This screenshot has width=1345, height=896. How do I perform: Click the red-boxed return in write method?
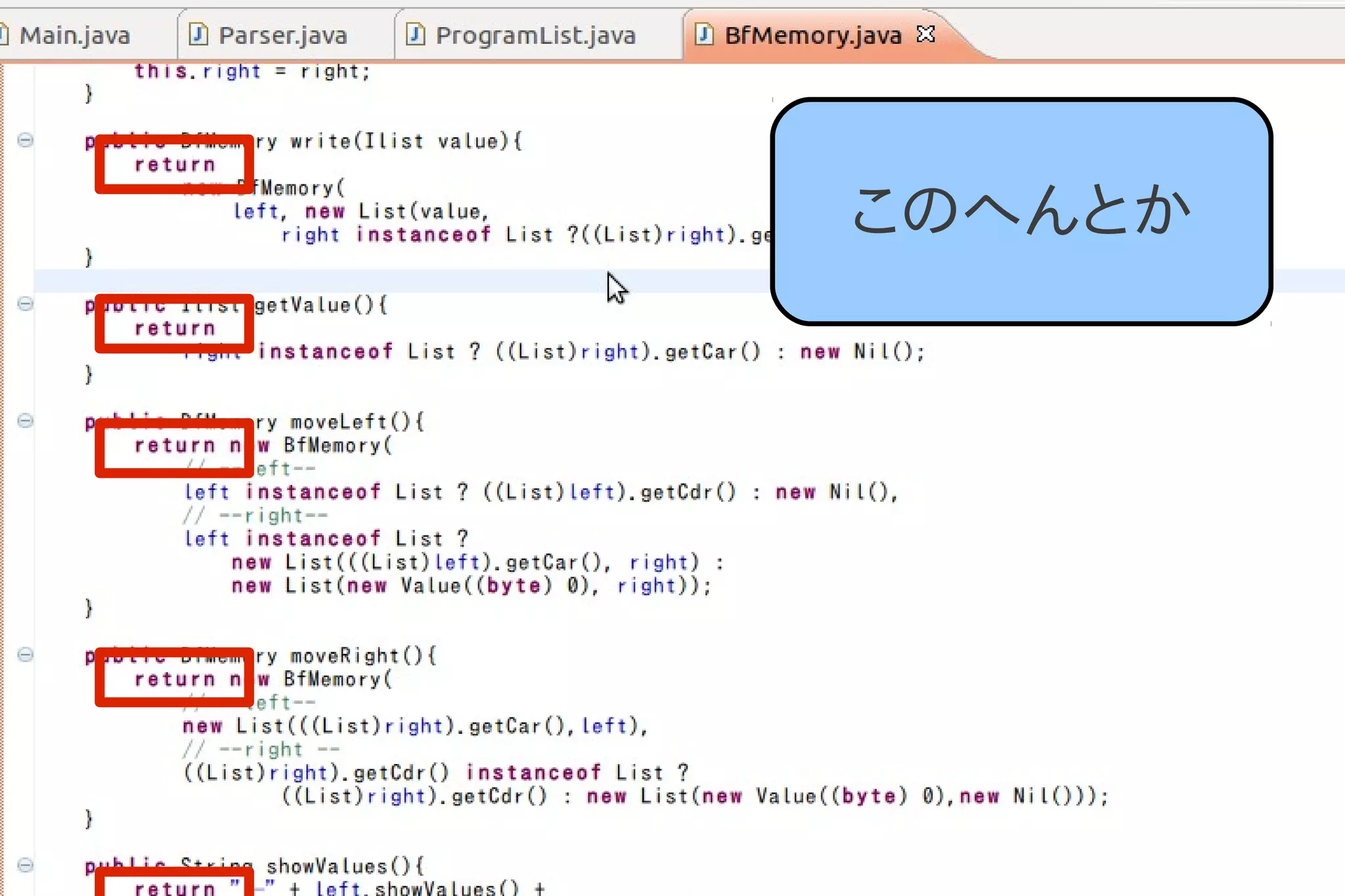coord(175,165)
